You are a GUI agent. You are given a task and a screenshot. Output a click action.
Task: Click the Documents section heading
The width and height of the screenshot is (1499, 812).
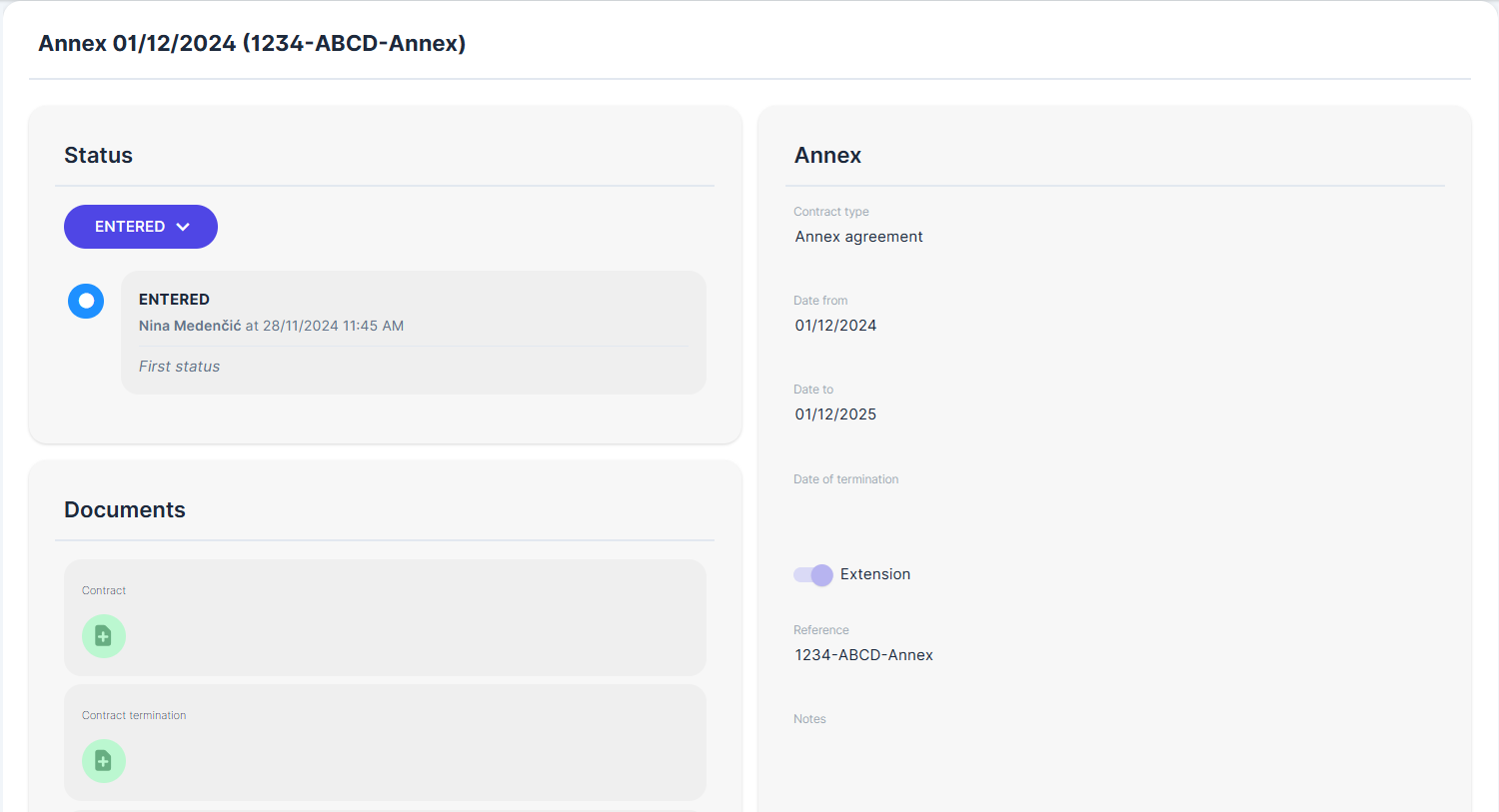pyautogui.click(x=125, y=510)
